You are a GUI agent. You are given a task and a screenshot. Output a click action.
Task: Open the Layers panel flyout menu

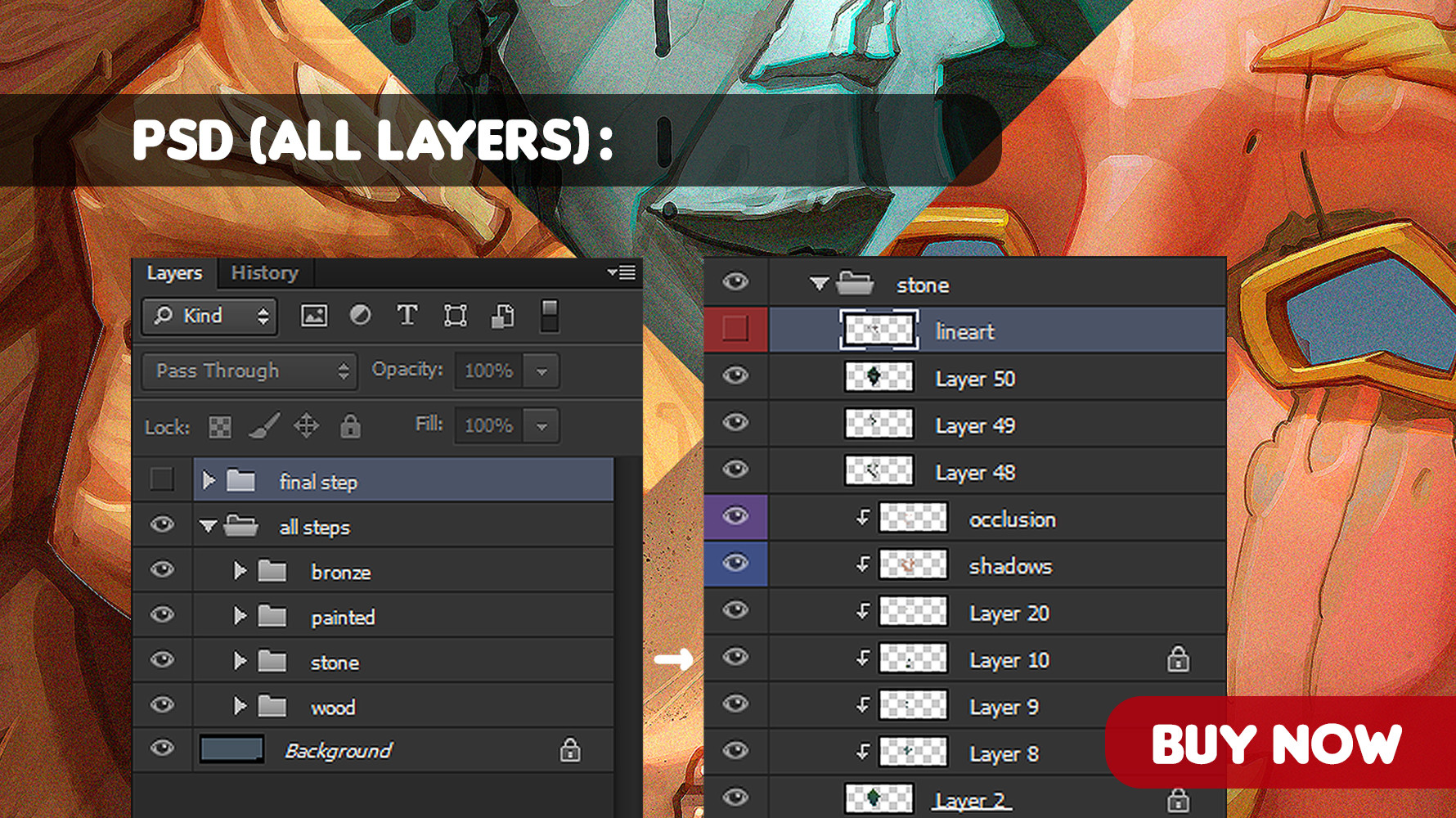pos(622,272)
